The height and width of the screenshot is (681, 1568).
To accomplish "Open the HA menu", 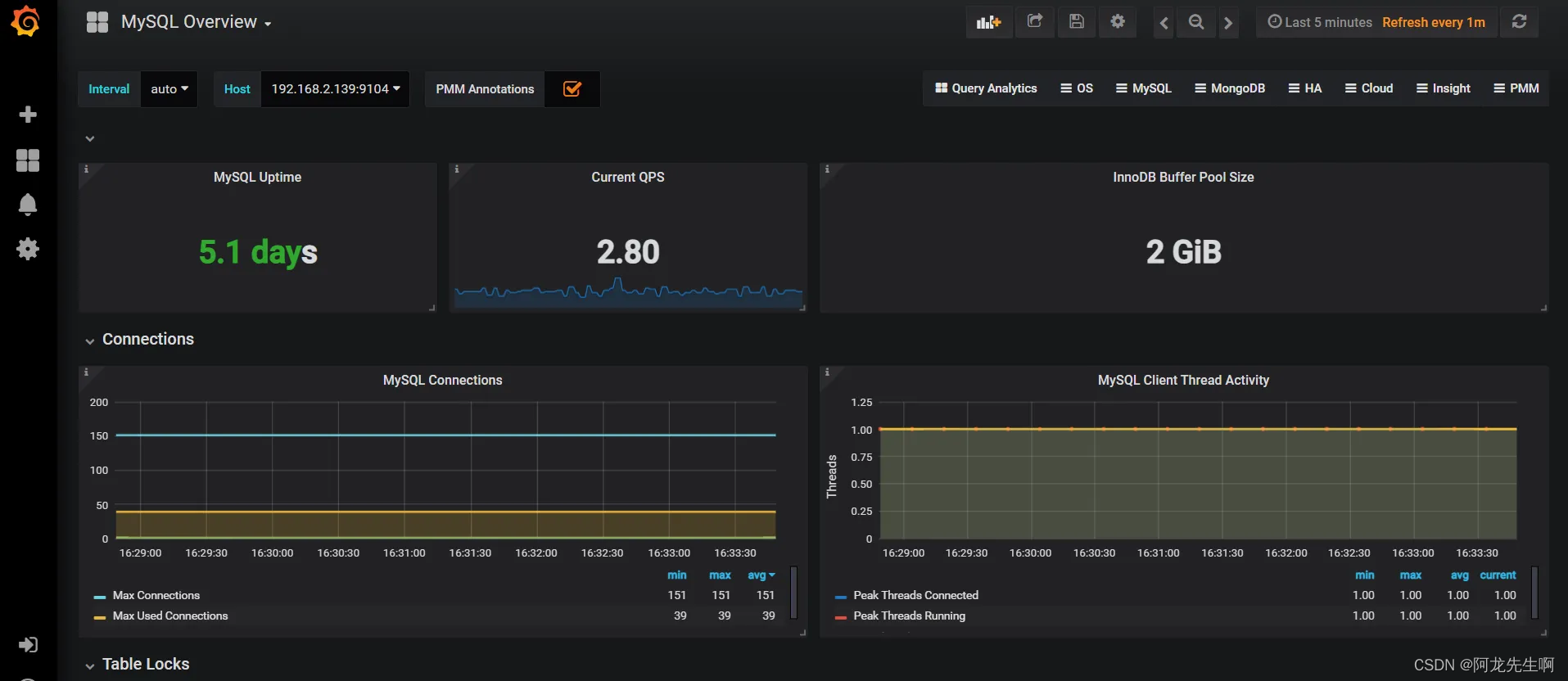I will [1305, 88].
